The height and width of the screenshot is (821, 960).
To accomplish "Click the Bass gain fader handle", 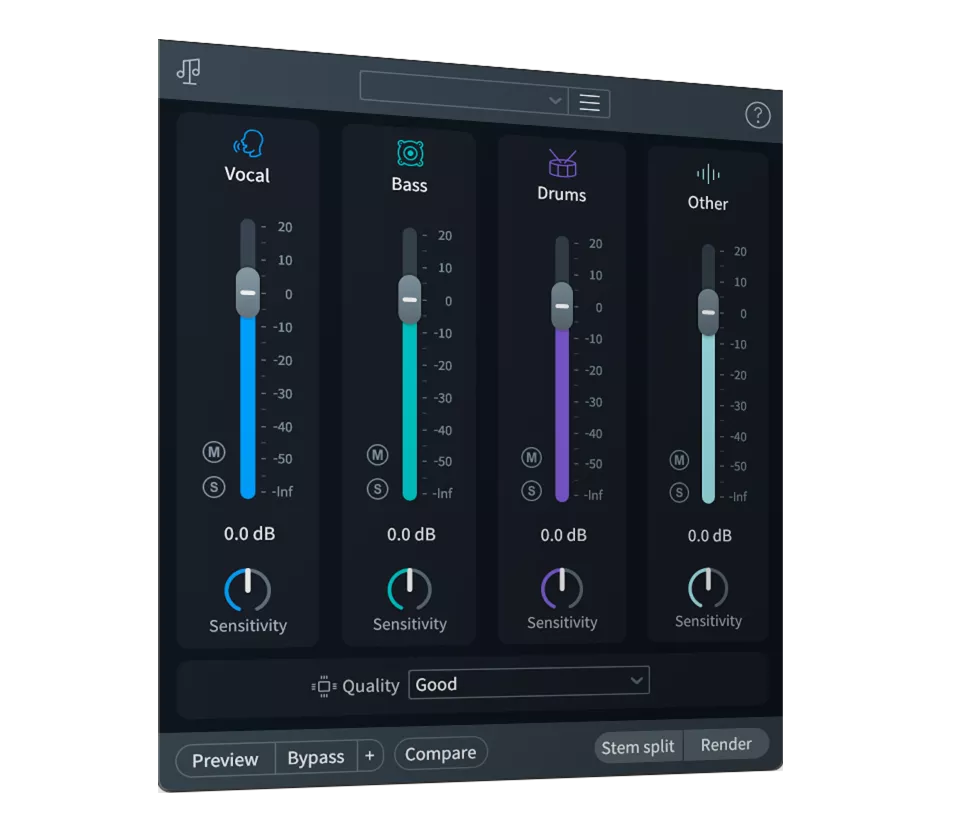I will (x=410, y=299).
